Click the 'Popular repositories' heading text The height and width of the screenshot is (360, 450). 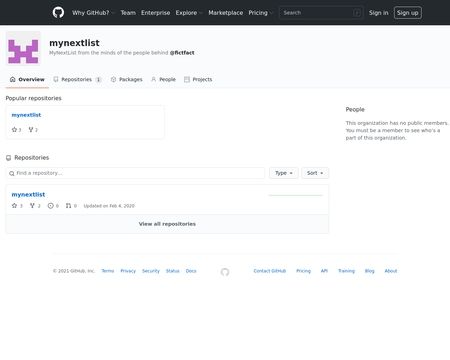pyautogui.click(x=34, y=98)
